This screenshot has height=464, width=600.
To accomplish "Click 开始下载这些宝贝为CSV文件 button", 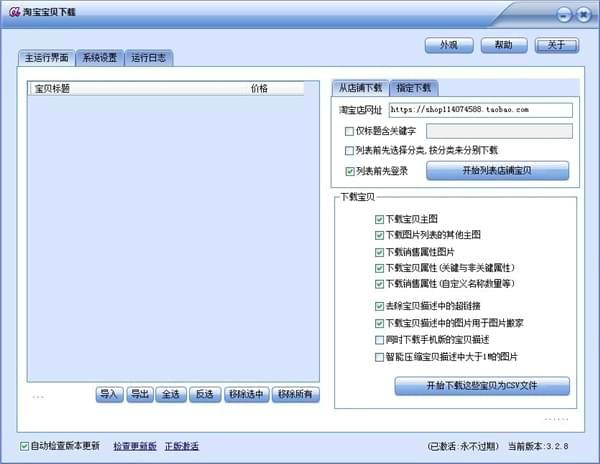I will 482,386.
